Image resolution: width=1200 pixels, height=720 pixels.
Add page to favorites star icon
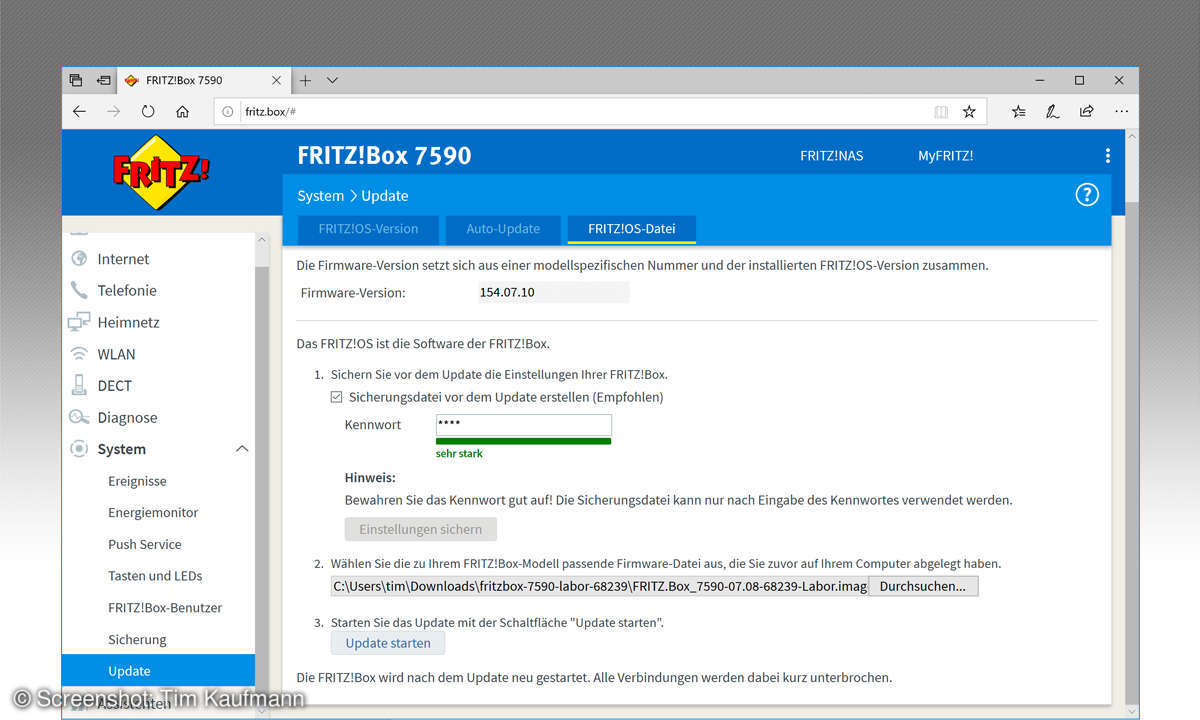point(969,112)
